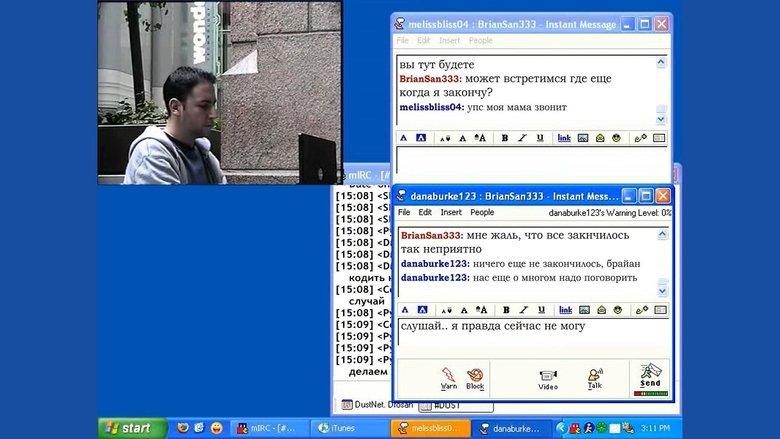Toggle bold formatting in danaburke123 chat
This screenshot has height=439, width=780.
pos(505,310)
